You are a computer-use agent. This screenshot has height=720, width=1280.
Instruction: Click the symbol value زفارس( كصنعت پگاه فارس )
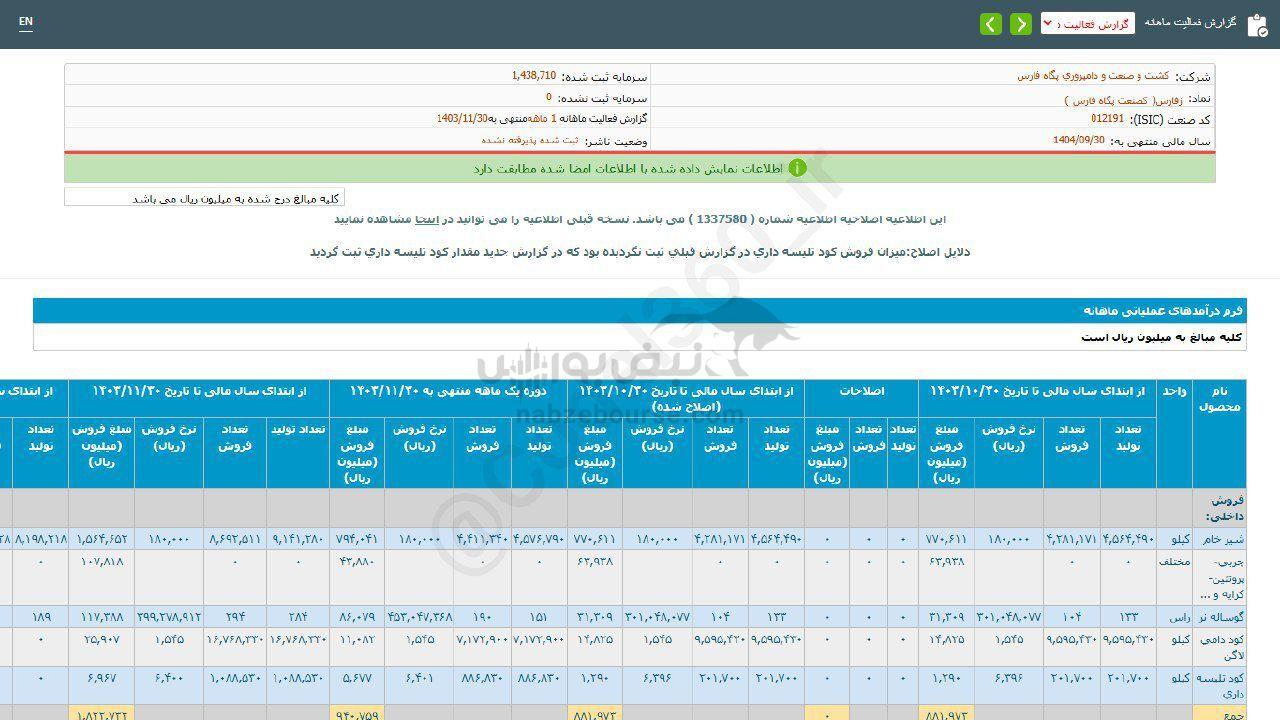pyautogui.click(x=1124, y=100)
